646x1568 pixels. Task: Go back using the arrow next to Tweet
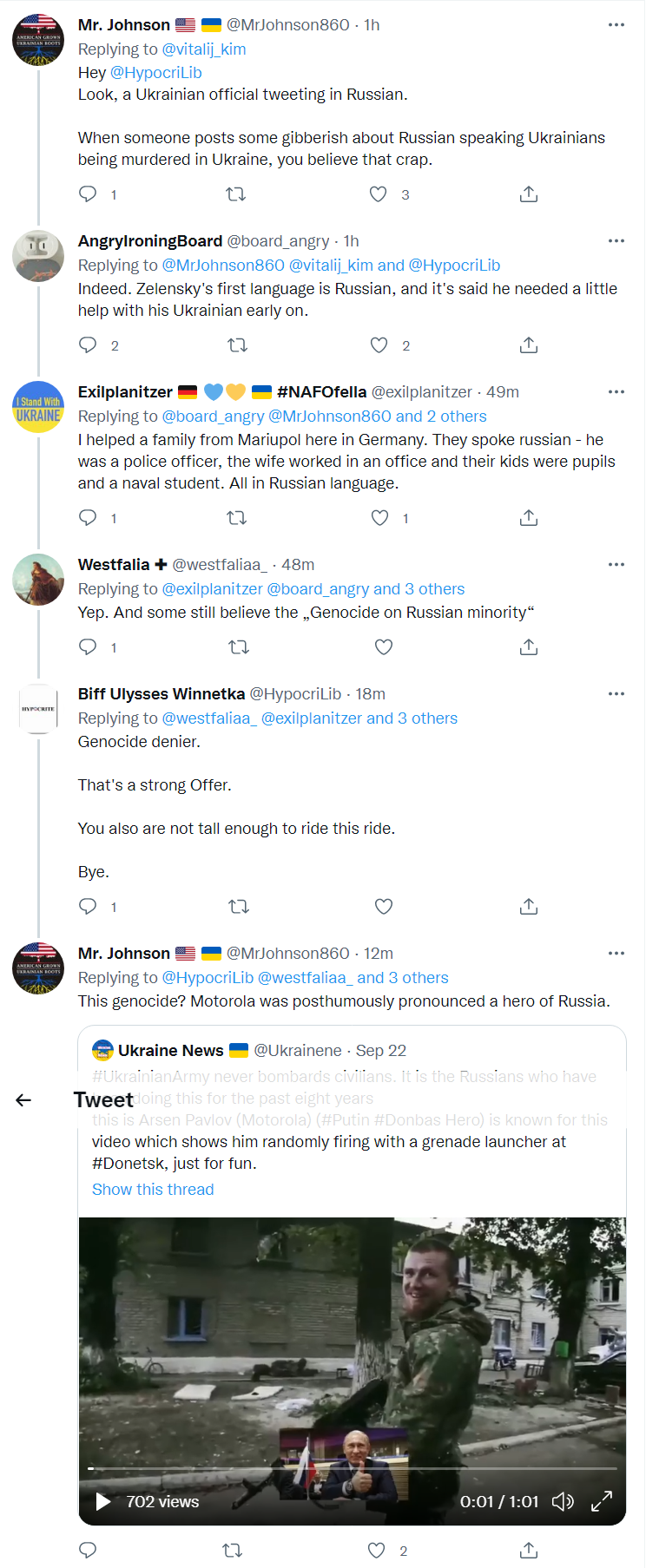tap(23, 1100)
